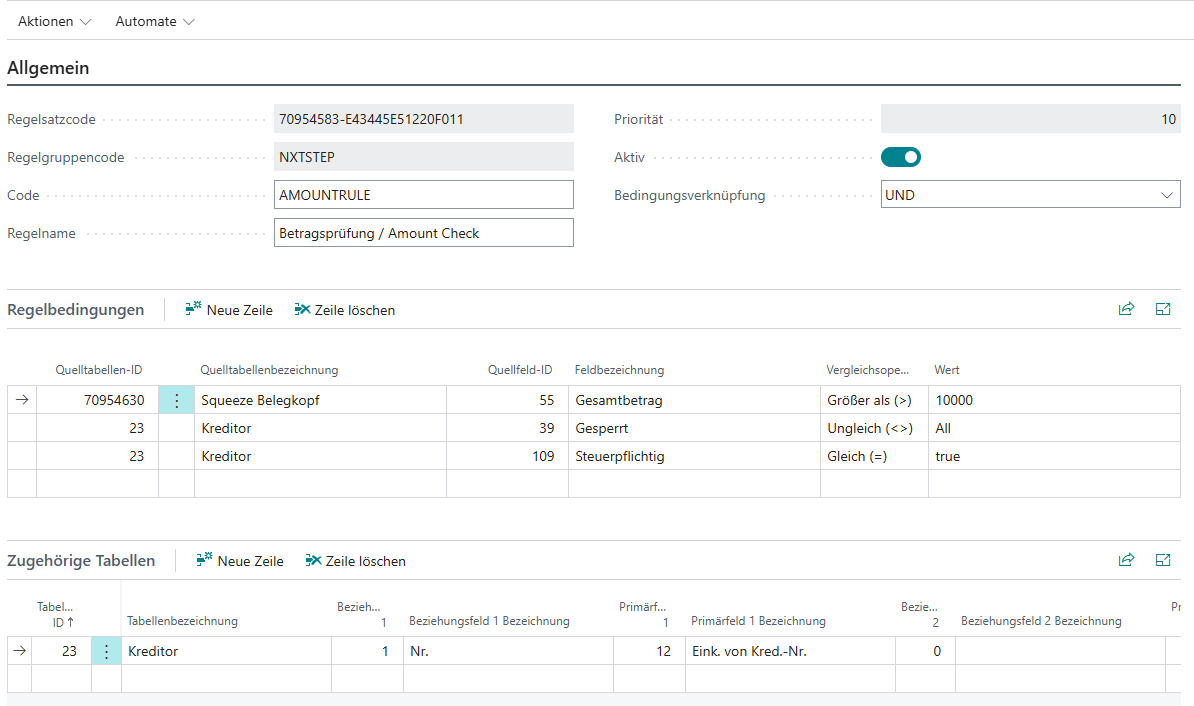The height and width of the screenshot is (706, 1194).
Task: Expand Regelbedingungen section to full view
Action: tap(1163, 310)
